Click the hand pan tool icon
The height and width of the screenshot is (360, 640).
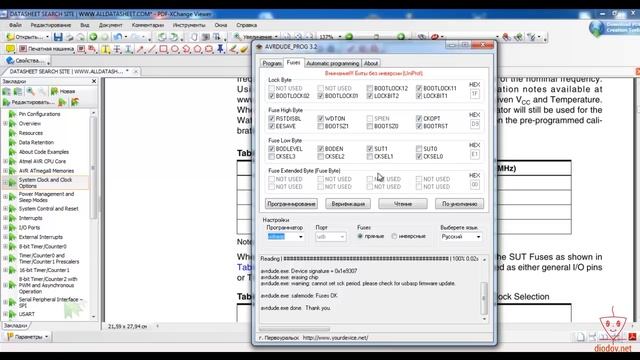194,37
